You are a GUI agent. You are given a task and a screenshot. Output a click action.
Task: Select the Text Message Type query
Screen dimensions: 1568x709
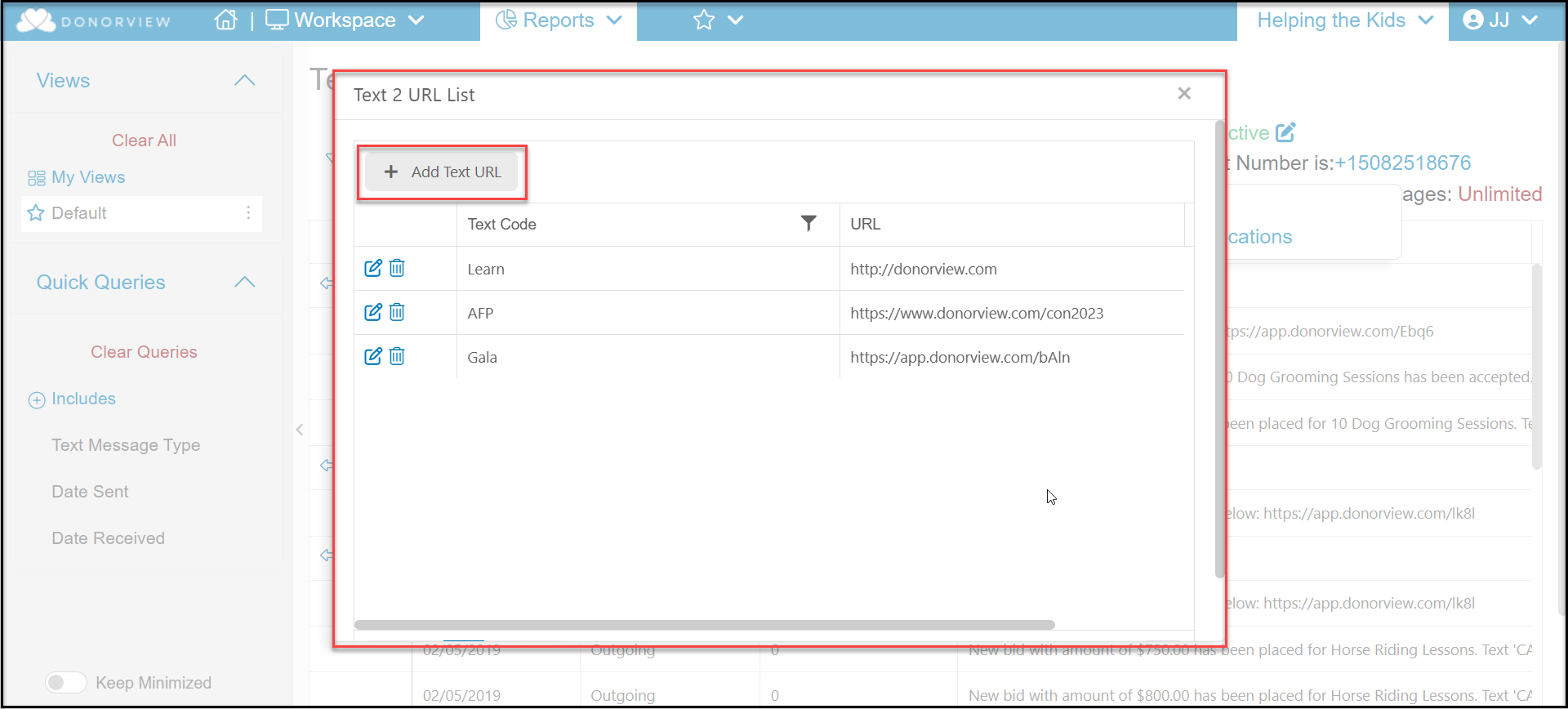coord(126,445)
